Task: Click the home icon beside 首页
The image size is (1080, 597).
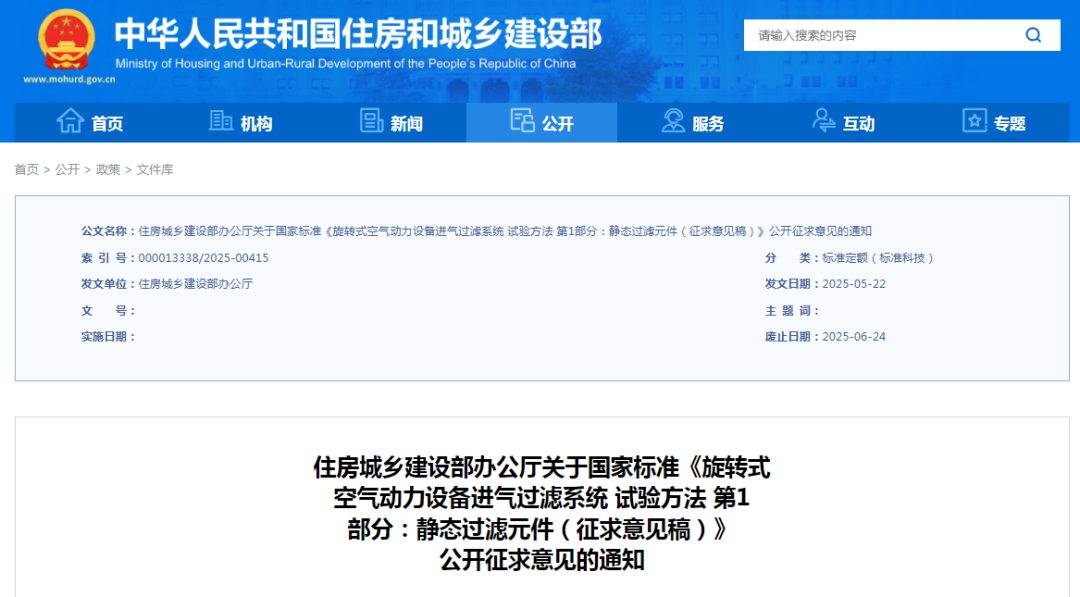Action: click(70, 121)
